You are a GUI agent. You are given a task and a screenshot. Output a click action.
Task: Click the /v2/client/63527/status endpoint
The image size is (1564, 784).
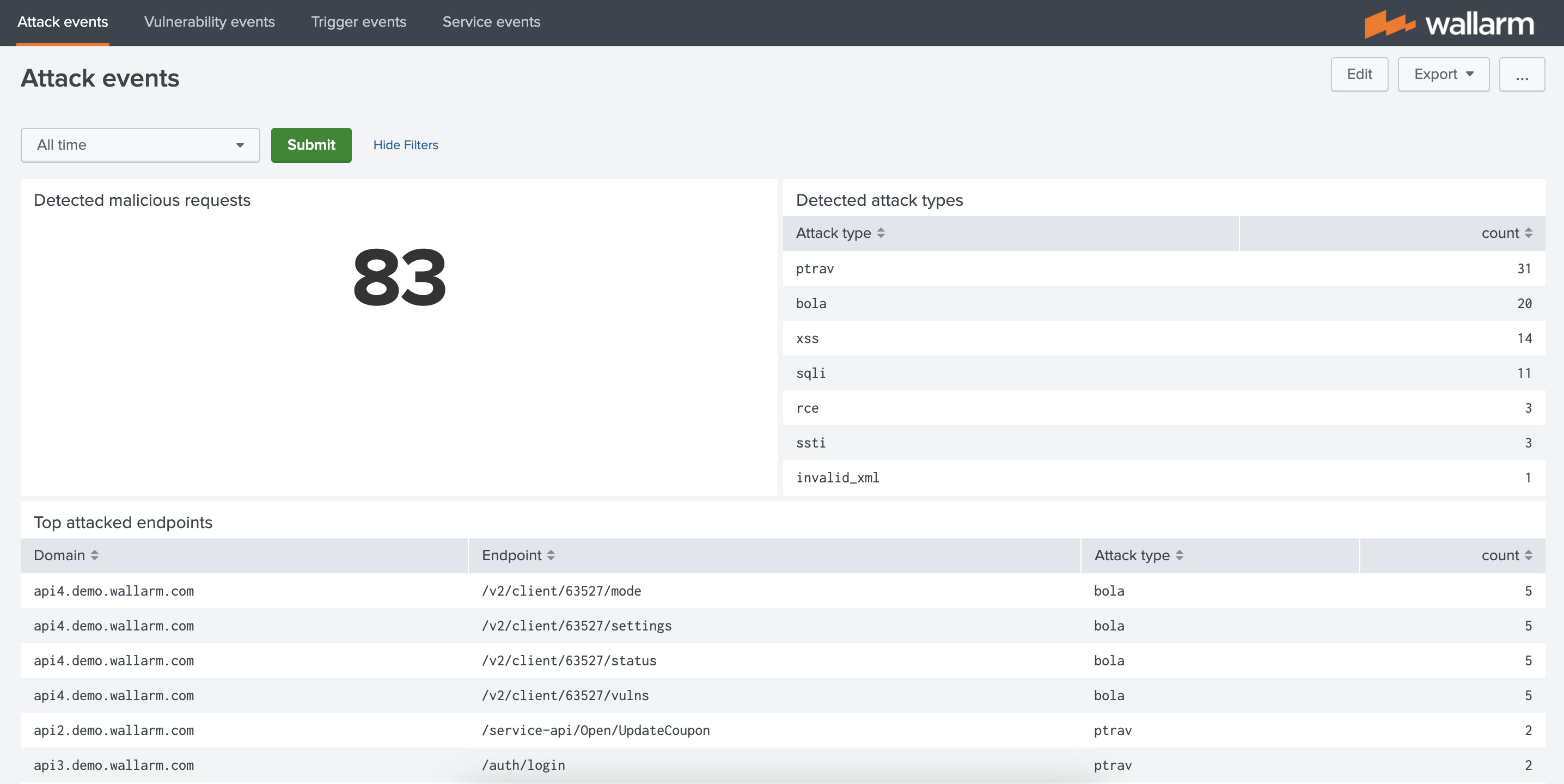pyautogui.click(x=569, y=661)
